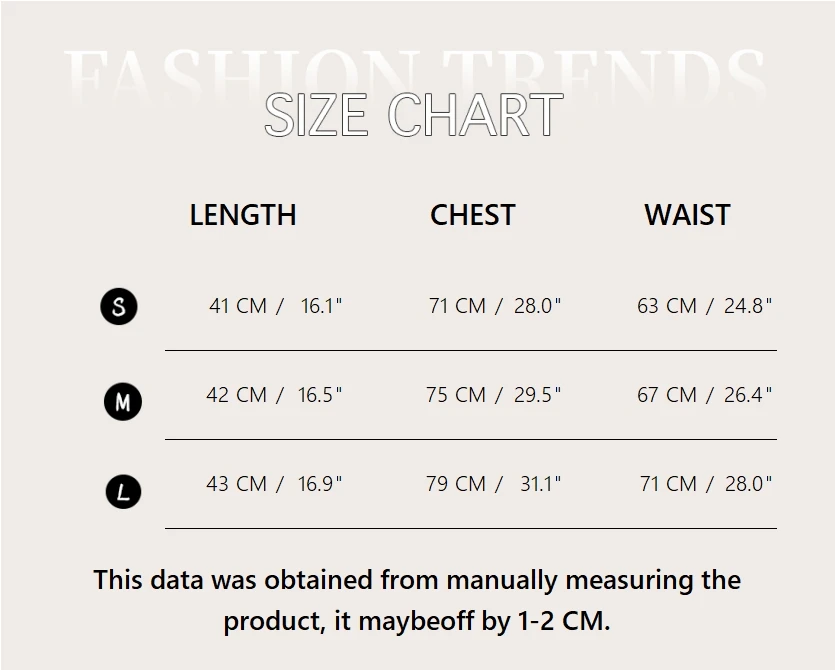The width and height of the screenshot is (835, 670).
Task: Select the 67 CM / 26.4" waist value
Action: [704, 395]
